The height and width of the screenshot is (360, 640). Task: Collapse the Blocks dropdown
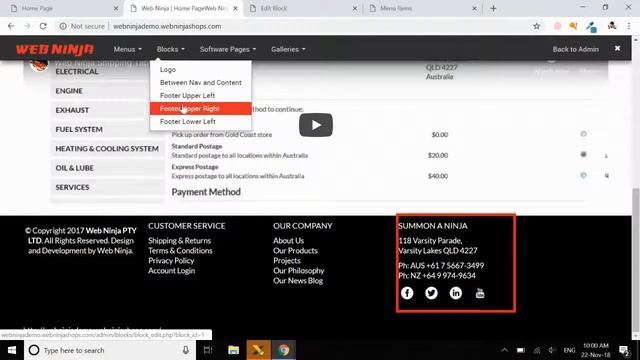coord(171,49)
